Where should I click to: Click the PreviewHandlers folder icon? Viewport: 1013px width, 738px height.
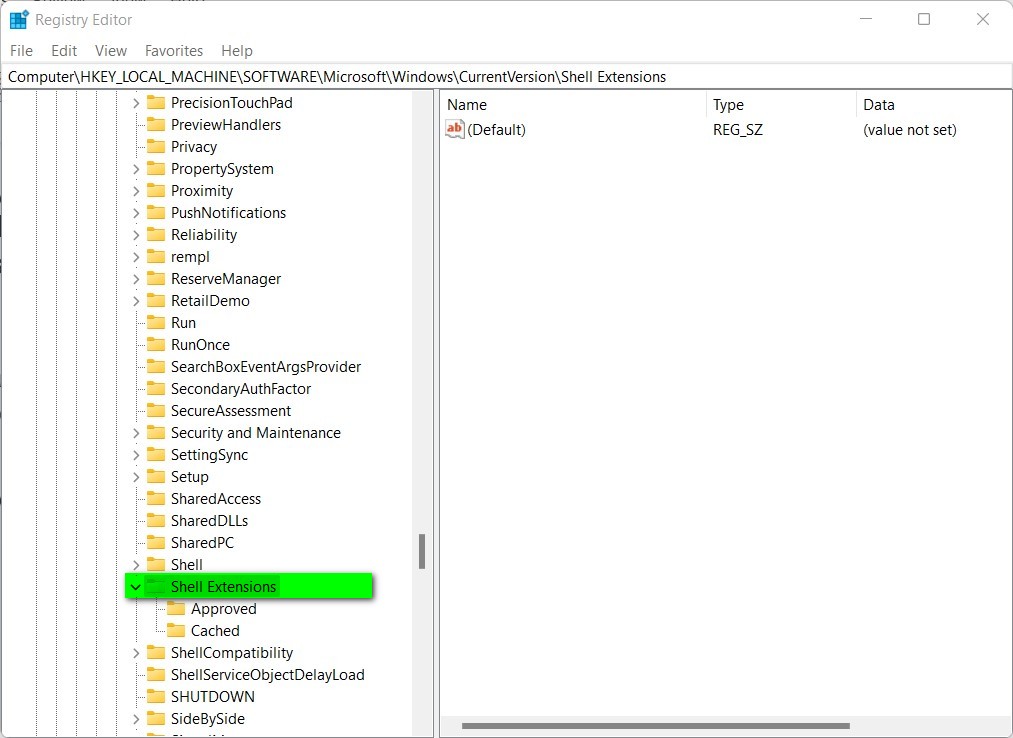click(x=156, y=124)
